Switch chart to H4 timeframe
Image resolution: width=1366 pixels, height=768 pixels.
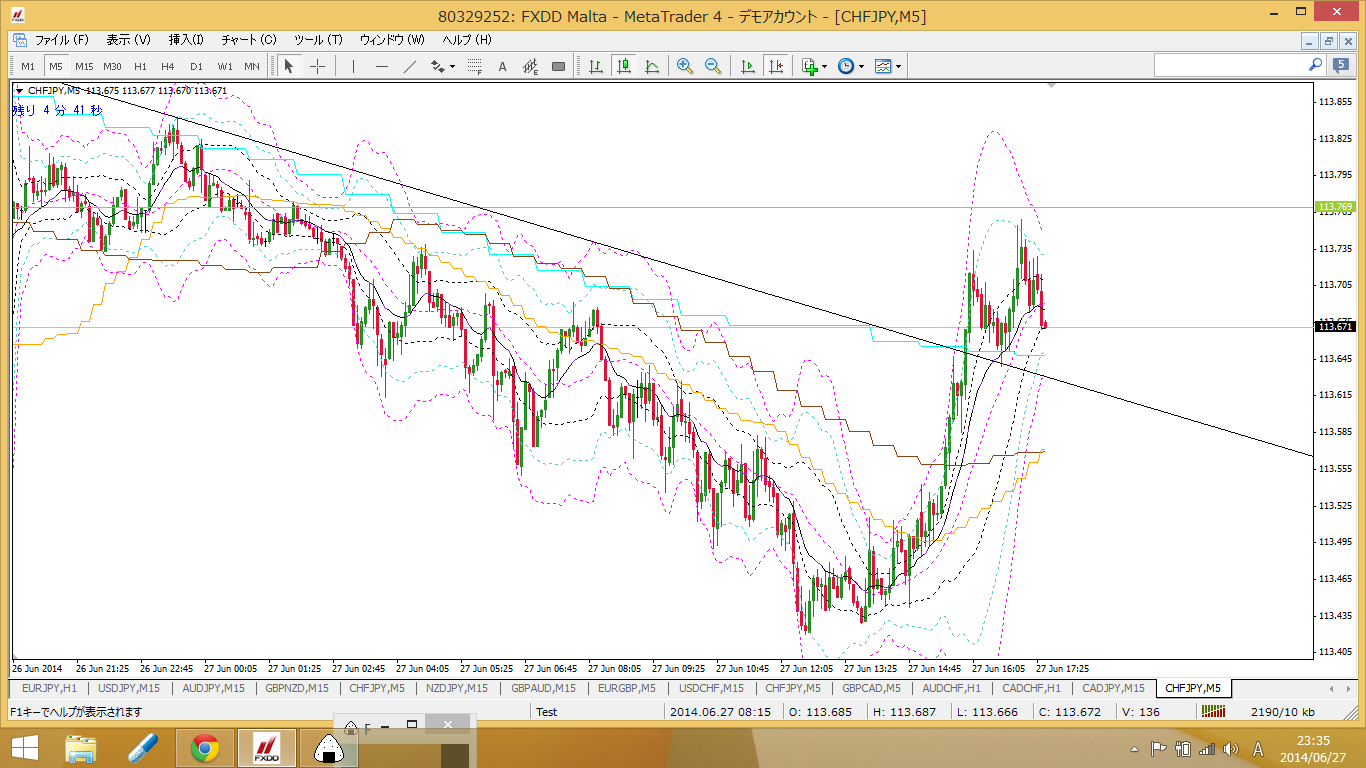[x=168, y=66]
